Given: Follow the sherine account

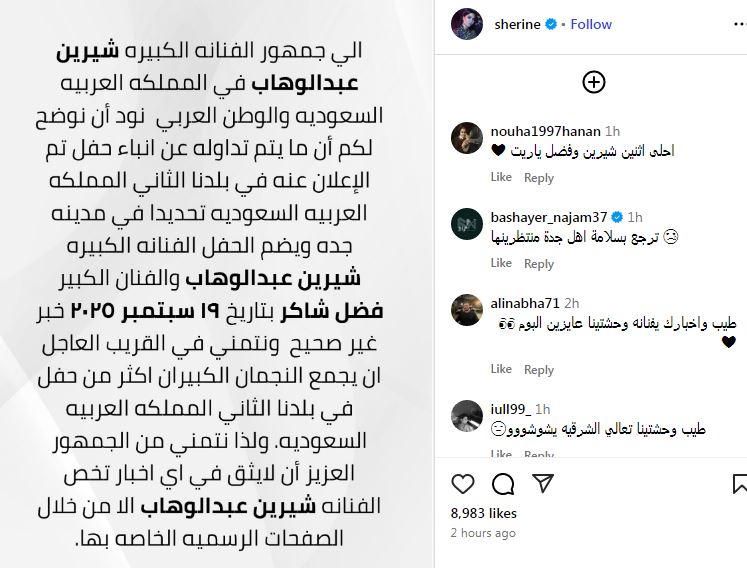Looking at the screenshot, I should (590, 24).
